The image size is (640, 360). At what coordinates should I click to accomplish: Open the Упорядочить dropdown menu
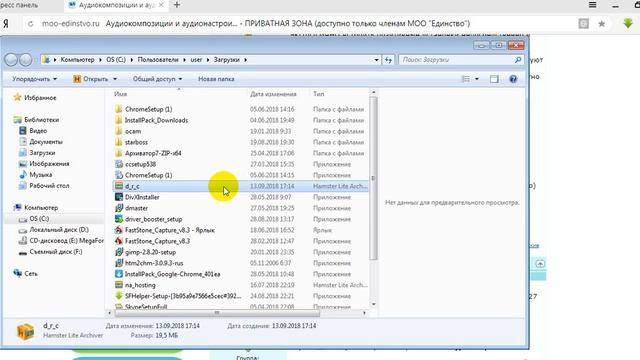pyautogui.click(x=34, y=79)
